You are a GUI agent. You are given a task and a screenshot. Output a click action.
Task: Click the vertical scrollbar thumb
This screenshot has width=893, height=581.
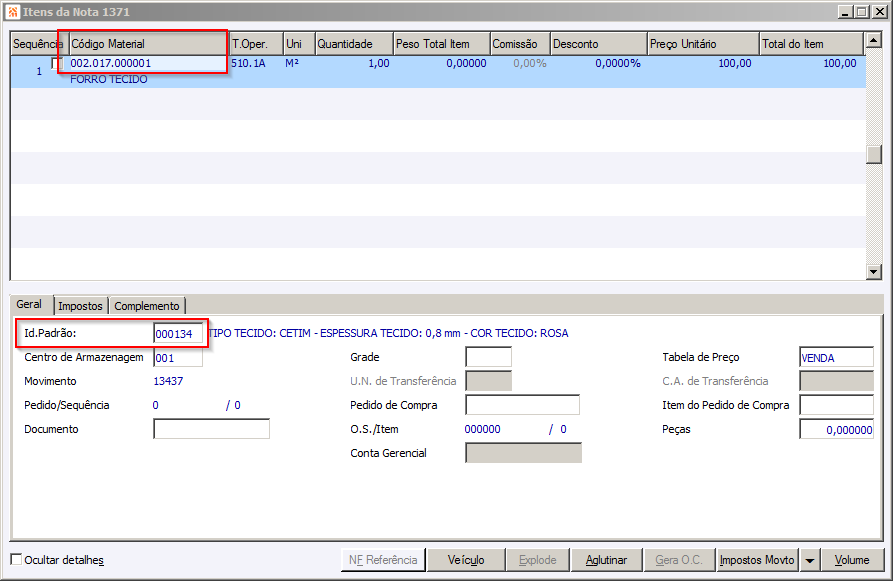pyautogui.click(x=874, y=154)
